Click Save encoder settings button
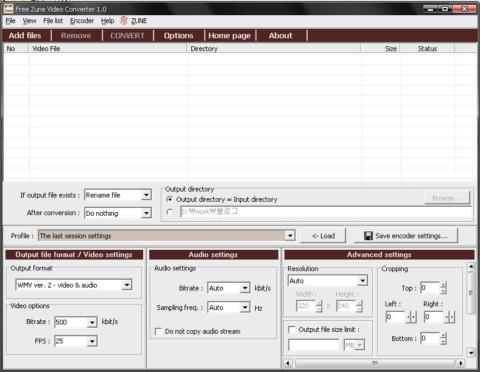The width and height of the screenshot is (480, 372). point(406,236)
